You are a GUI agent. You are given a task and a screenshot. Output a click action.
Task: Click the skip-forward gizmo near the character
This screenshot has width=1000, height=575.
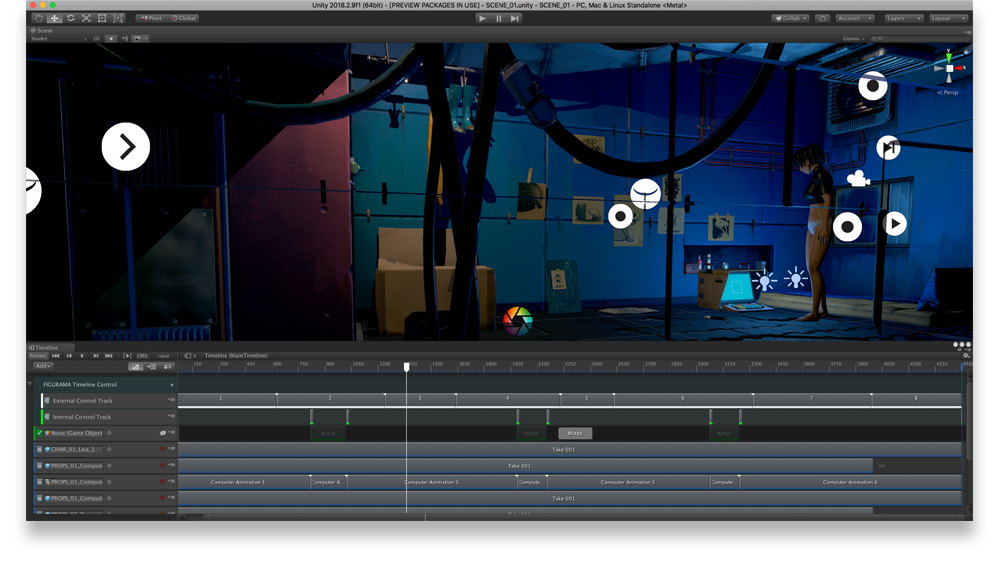tap(888, 148)
